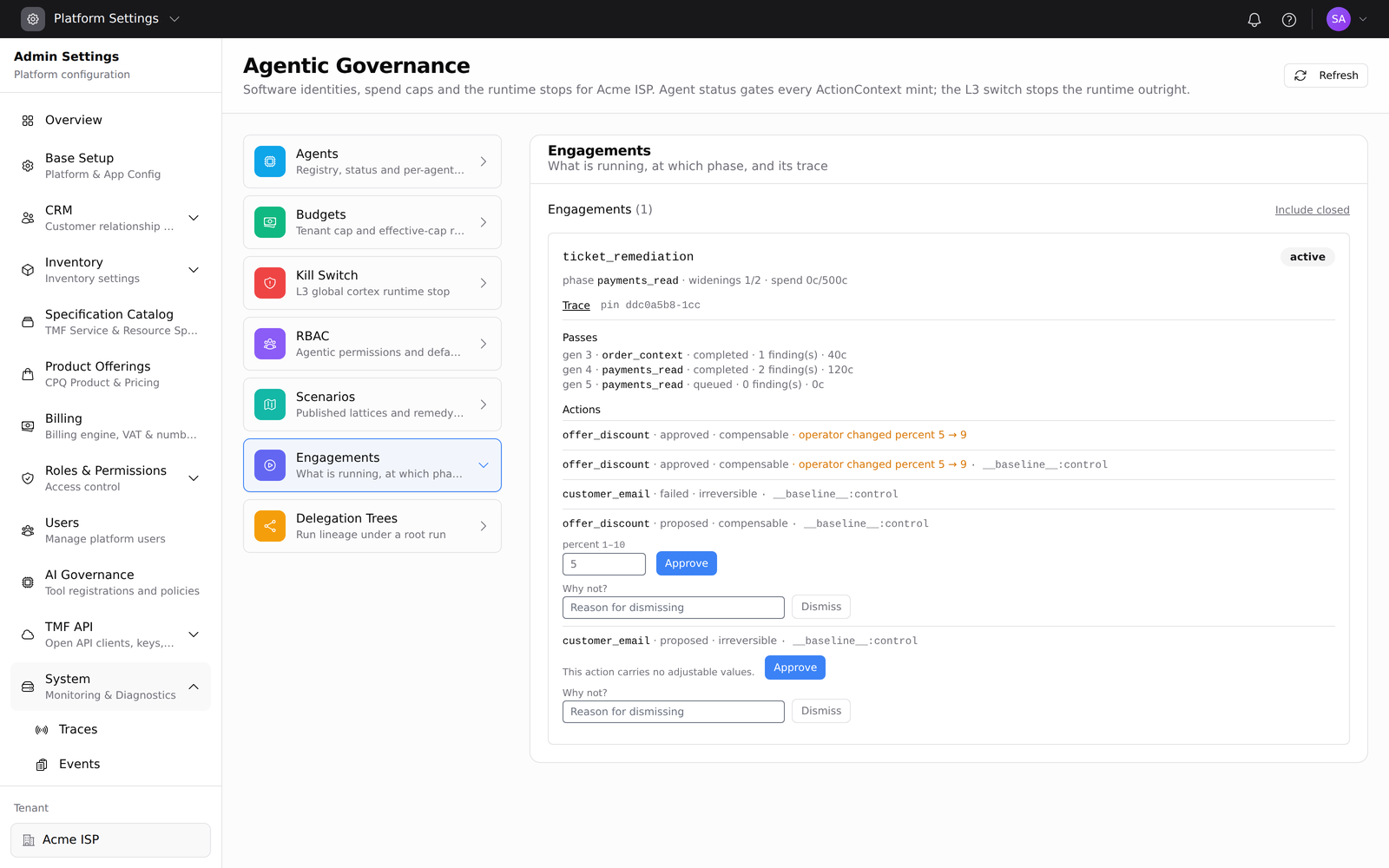Open the notifications bell icon
Viewport: 1389px width, 868px height.
(x=1254, y=19)
